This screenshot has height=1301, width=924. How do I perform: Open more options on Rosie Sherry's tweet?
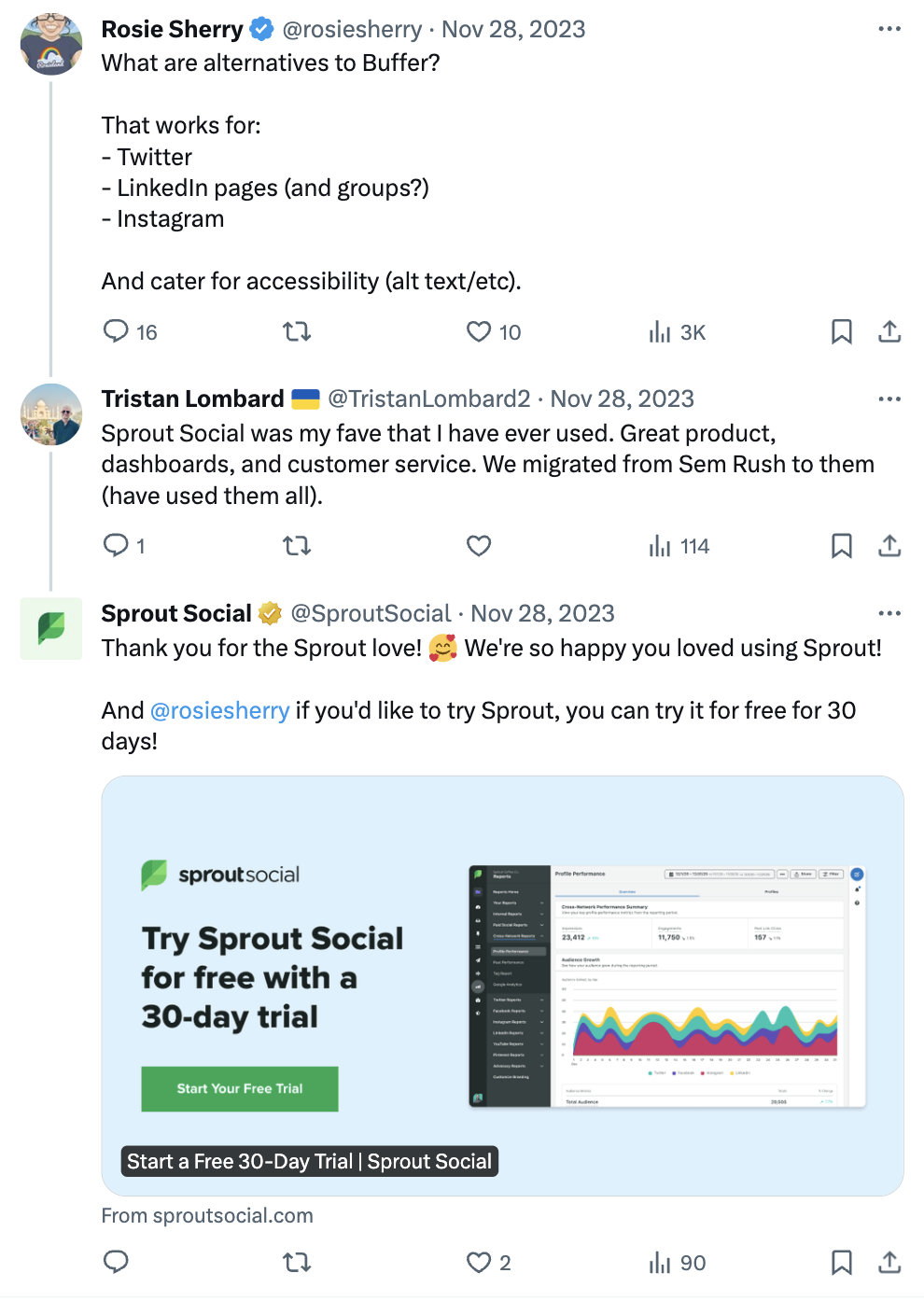[x=889, y=29]
